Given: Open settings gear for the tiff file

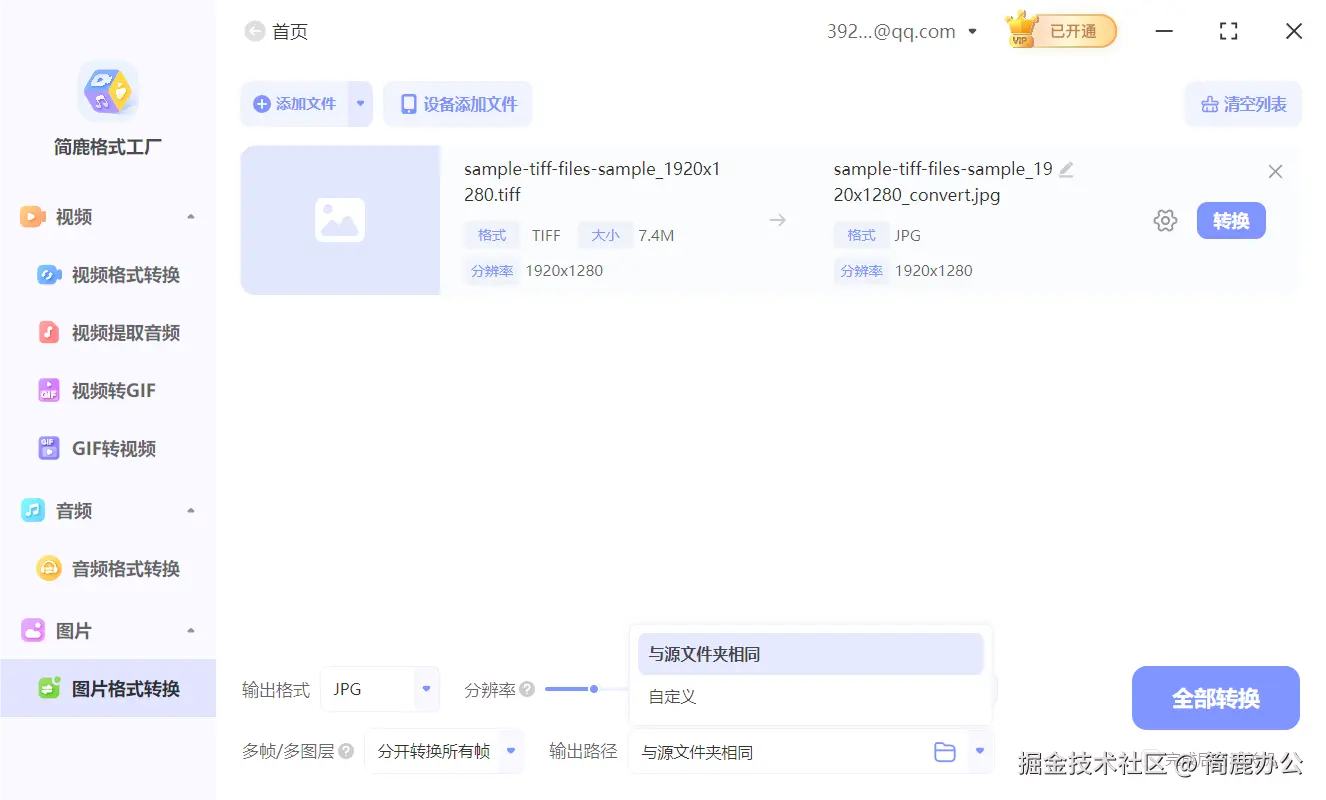Looking at the screenshot, I should [x=1165, y=220].
